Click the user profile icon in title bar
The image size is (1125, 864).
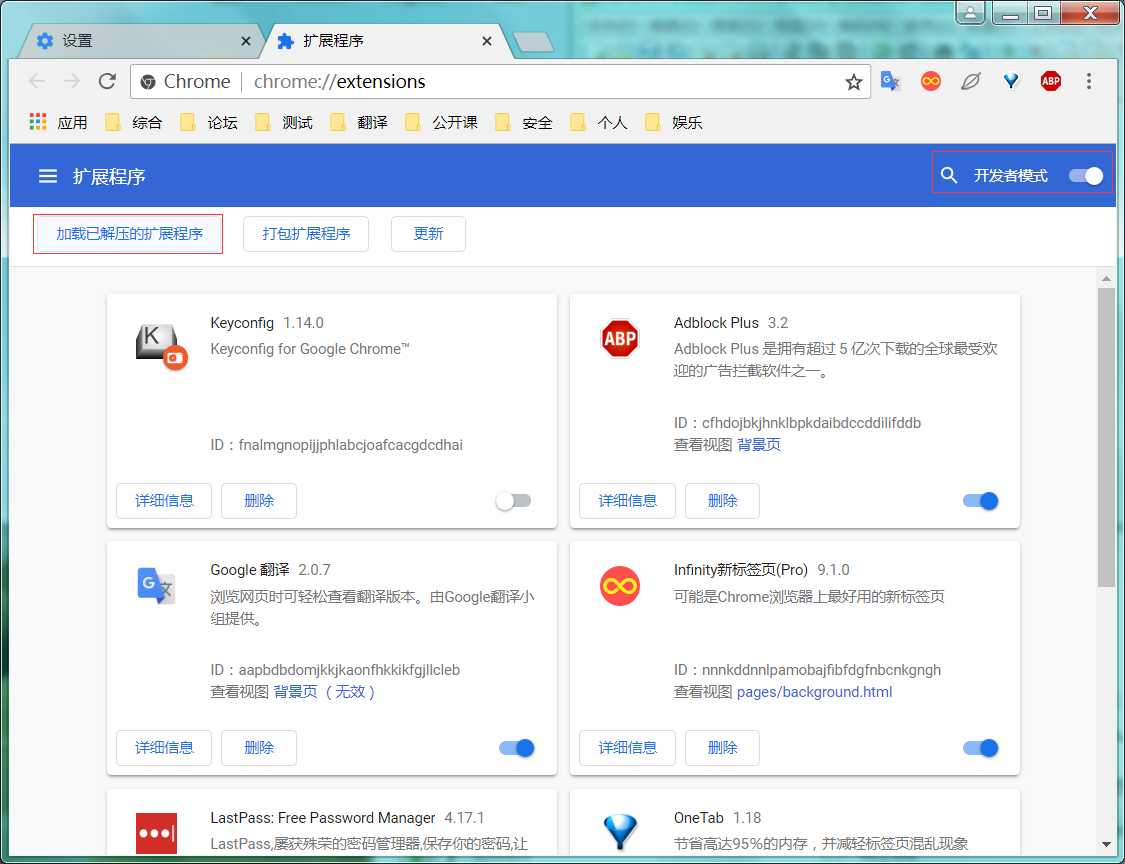(970, 12)
